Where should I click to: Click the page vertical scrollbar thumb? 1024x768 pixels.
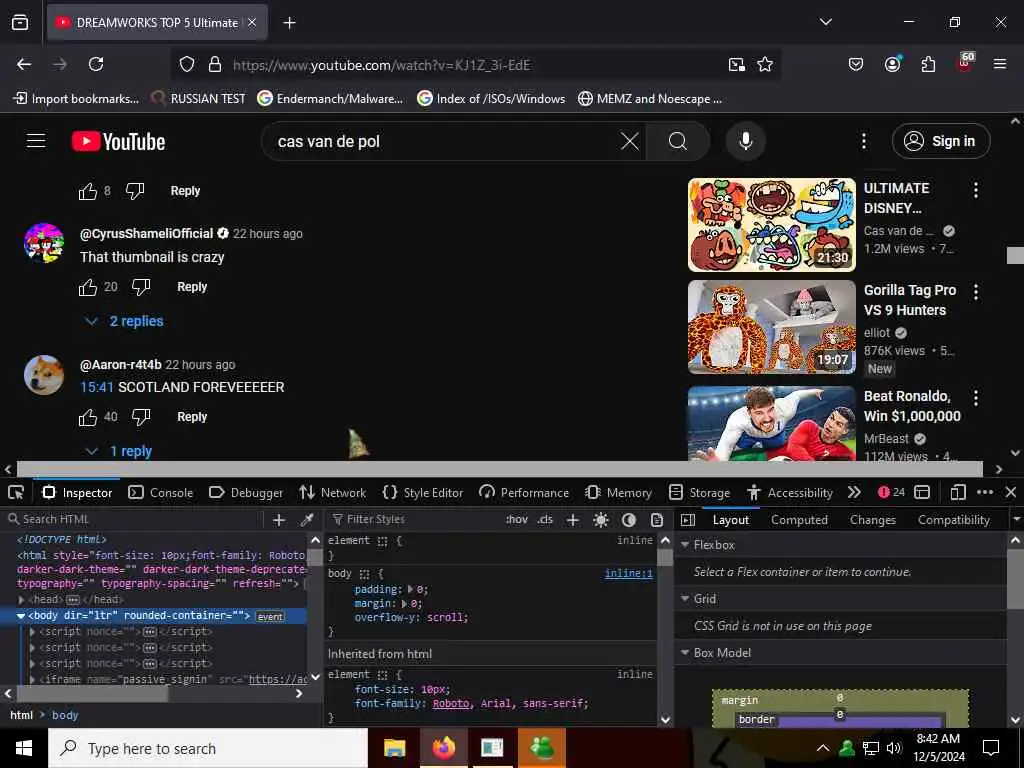click(1016, 255)
